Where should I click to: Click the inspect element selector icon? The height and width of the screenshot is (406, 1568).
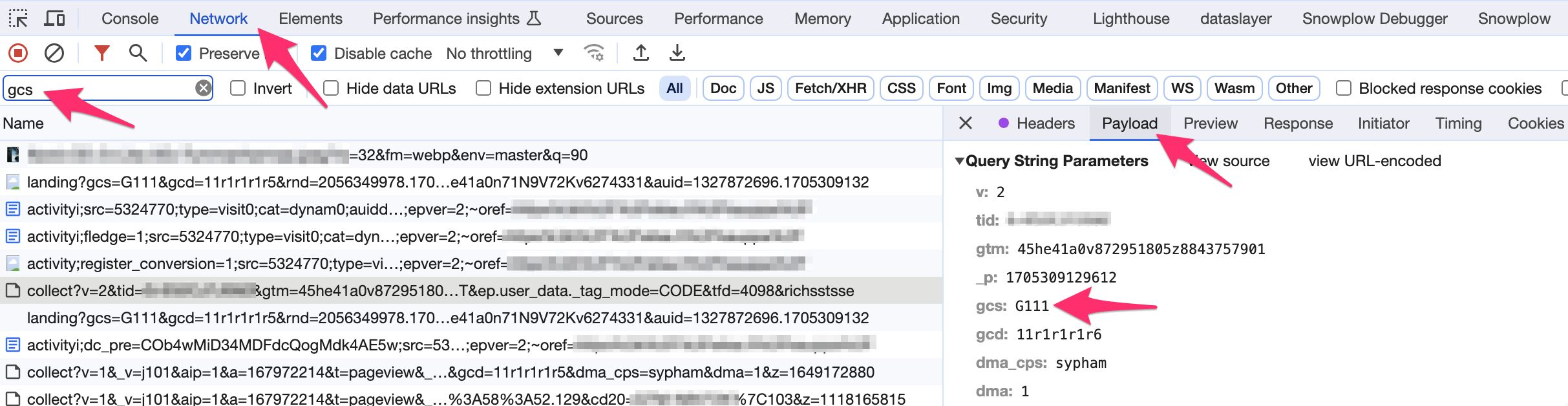18,19
